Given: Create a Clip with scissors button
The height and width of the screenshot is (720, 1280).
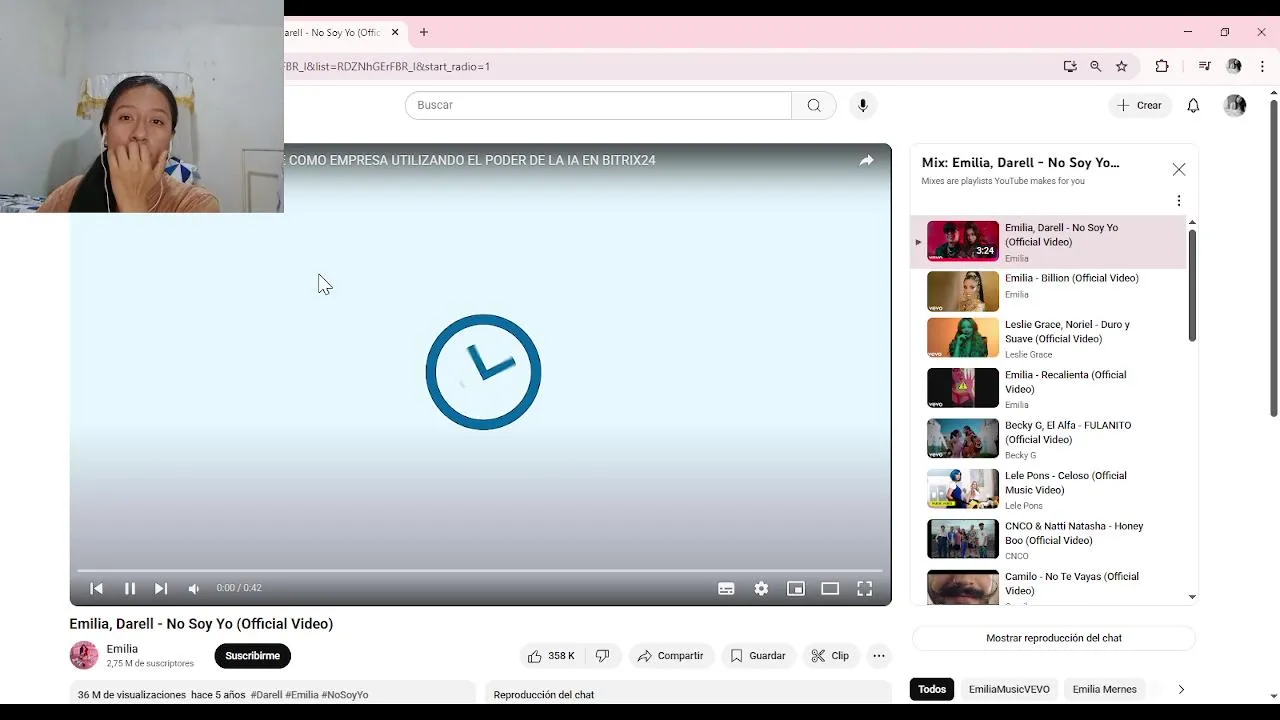Looking at the screenshot, I should pyautogui.click(x=830, y=656).
